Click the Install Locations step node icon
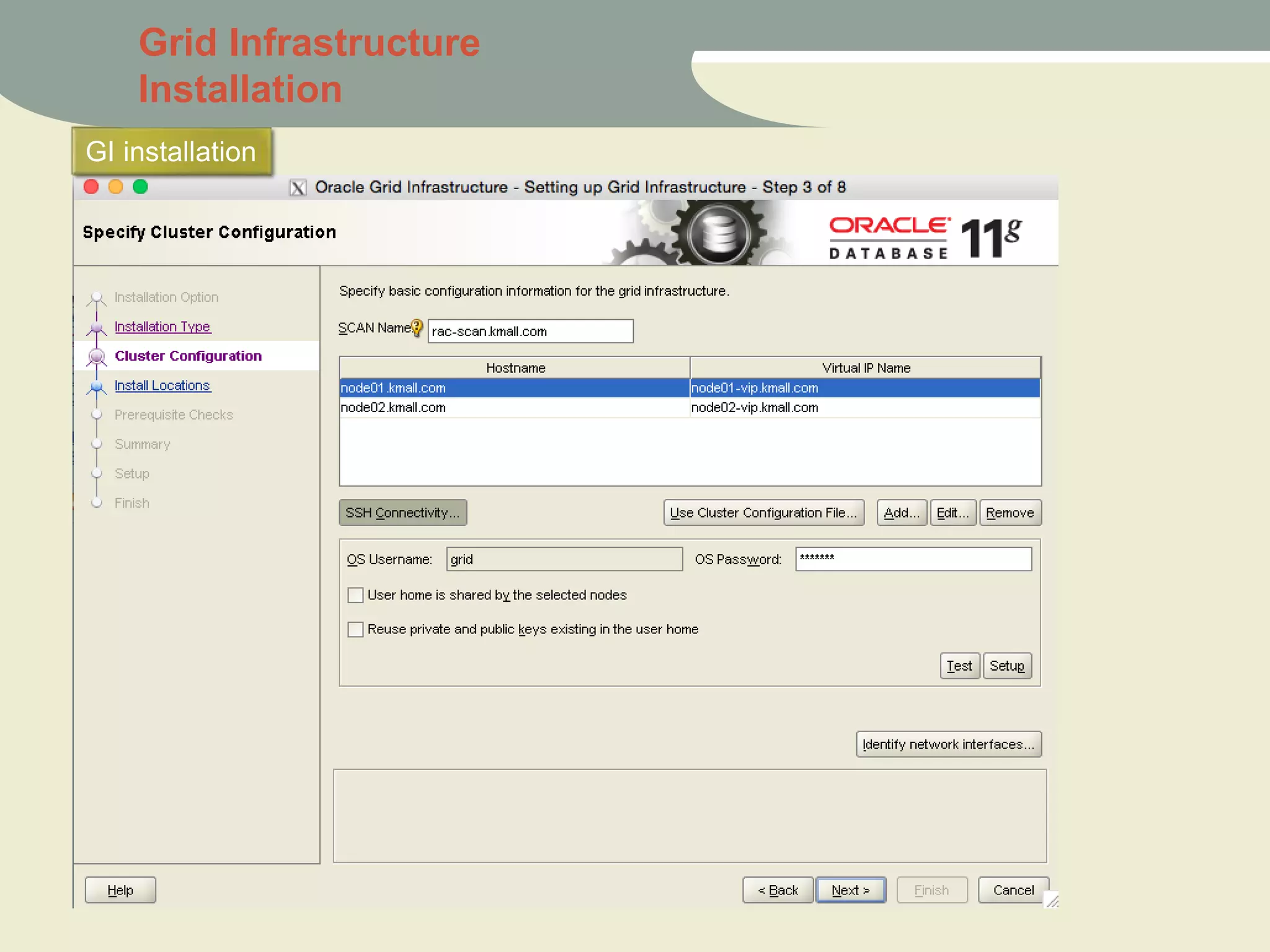This screenshot has height=952, width=1270. (x=97, y=386)
